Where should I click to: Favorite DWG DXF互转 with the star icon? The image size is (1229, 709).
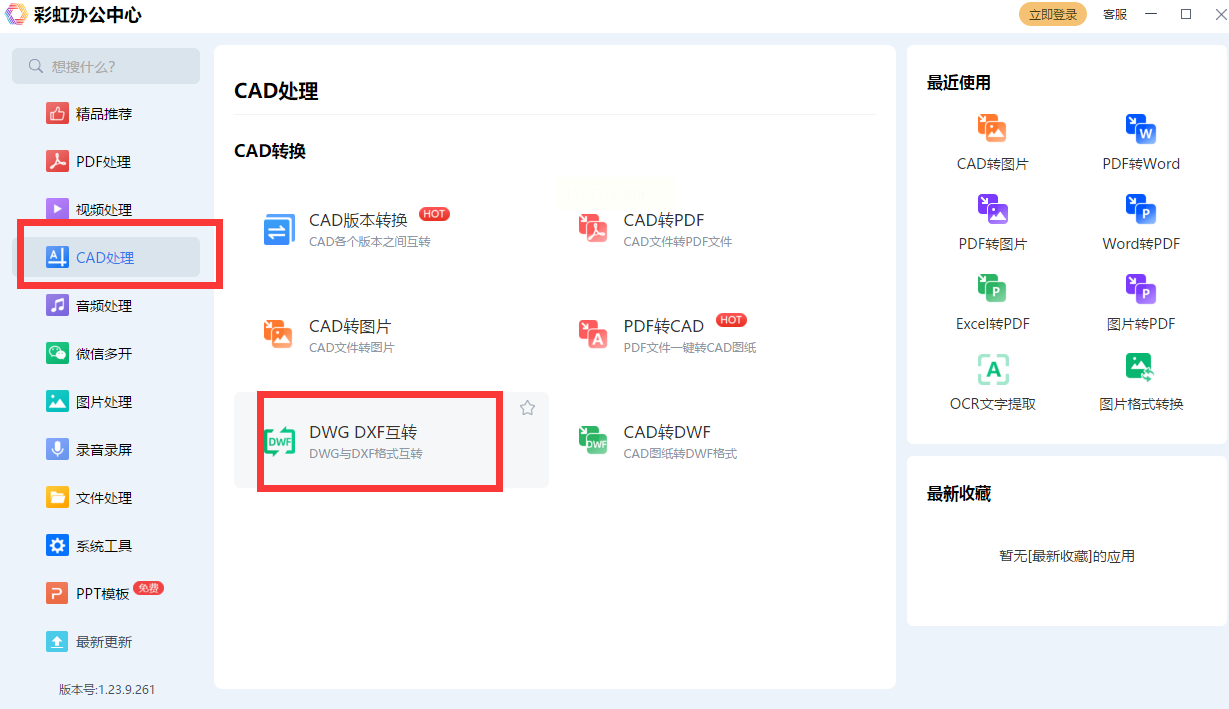pyautogui.click(x=527, y=408)
